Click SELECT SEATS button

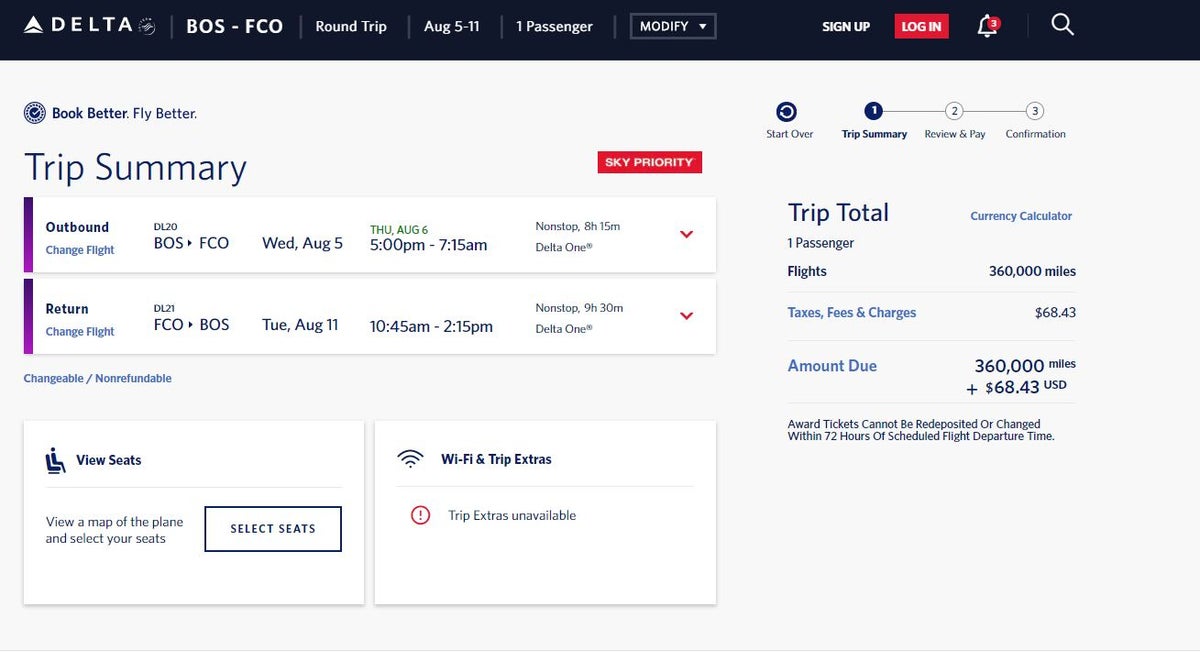pyautogui.click(x=272, y=529)
